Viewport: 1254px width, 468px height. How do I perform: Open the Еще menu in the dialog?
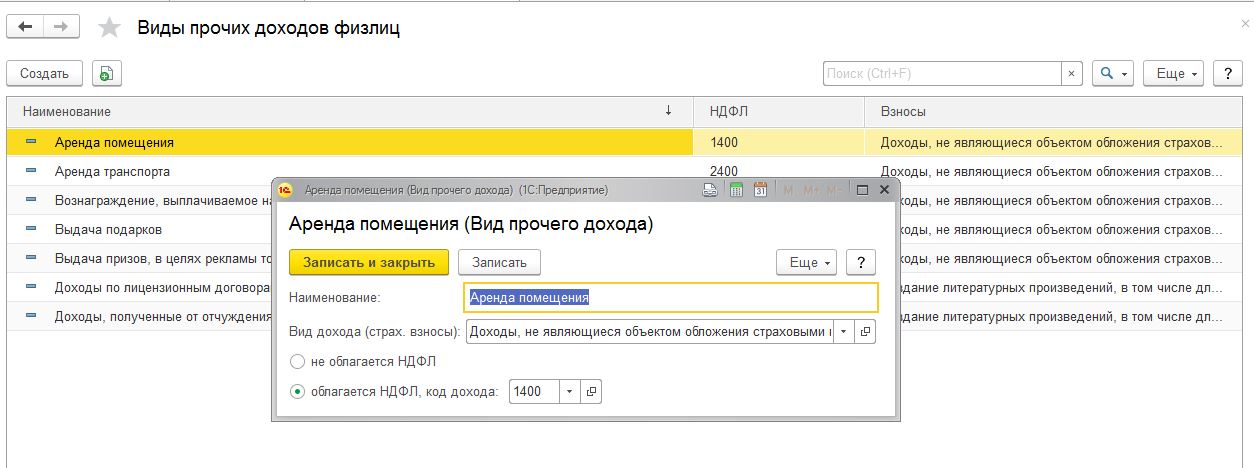point(808,262)
